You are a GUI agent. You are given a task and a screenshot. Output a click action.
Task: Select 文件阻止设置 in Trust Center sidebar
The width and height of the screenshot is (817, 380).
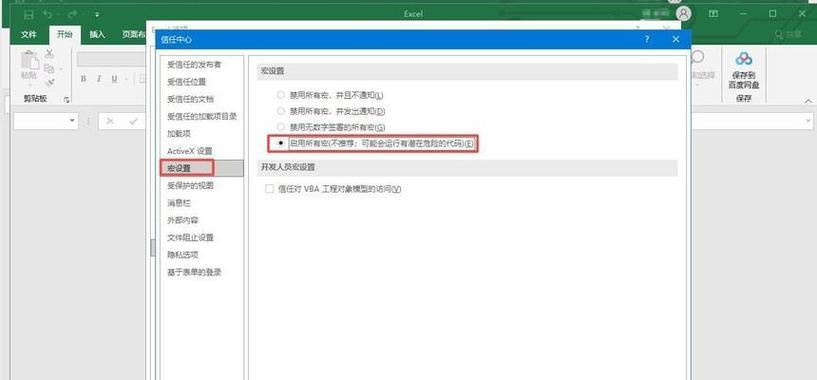coord(202,237)
